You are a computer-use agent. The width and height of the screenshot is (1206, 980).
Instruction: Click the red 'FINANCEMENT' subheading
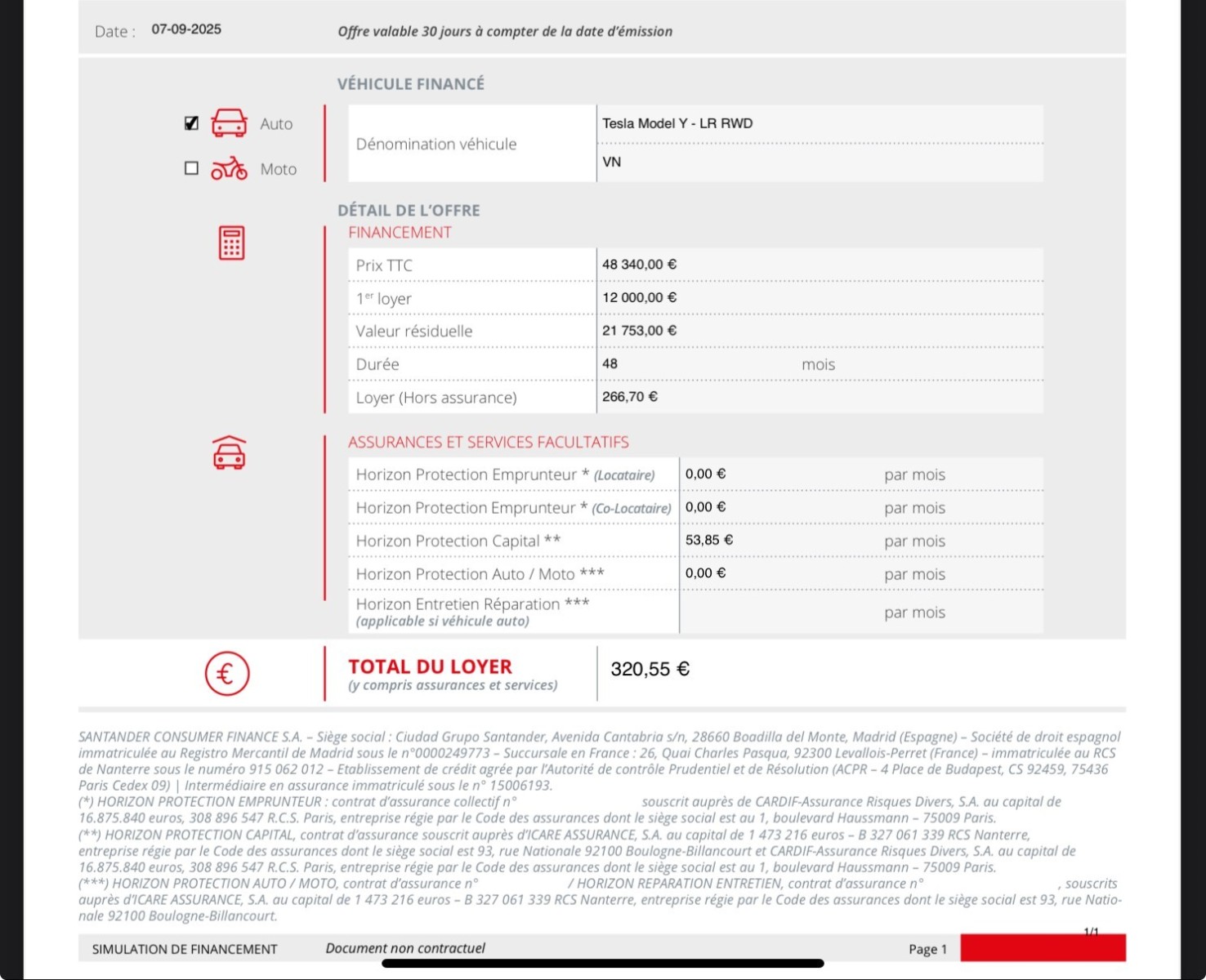400,233
